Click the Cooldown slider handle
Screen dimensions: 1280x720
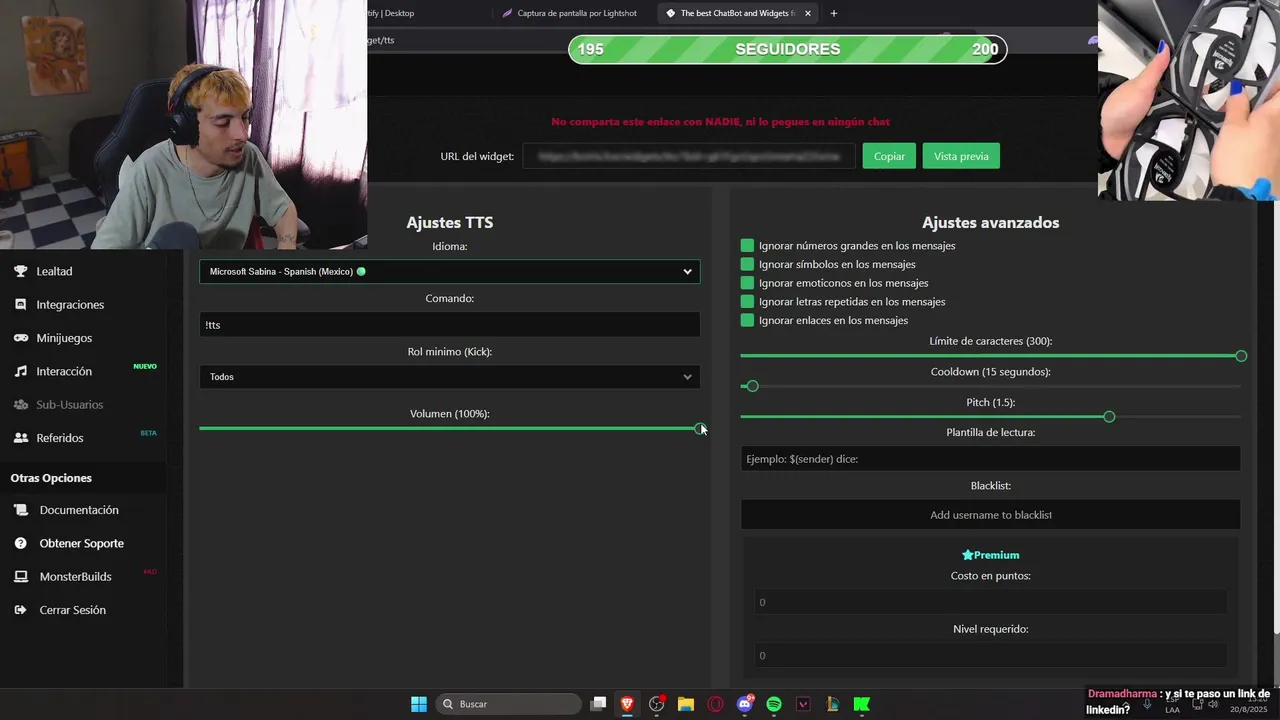pyautogui.click(x=753, y=386)
